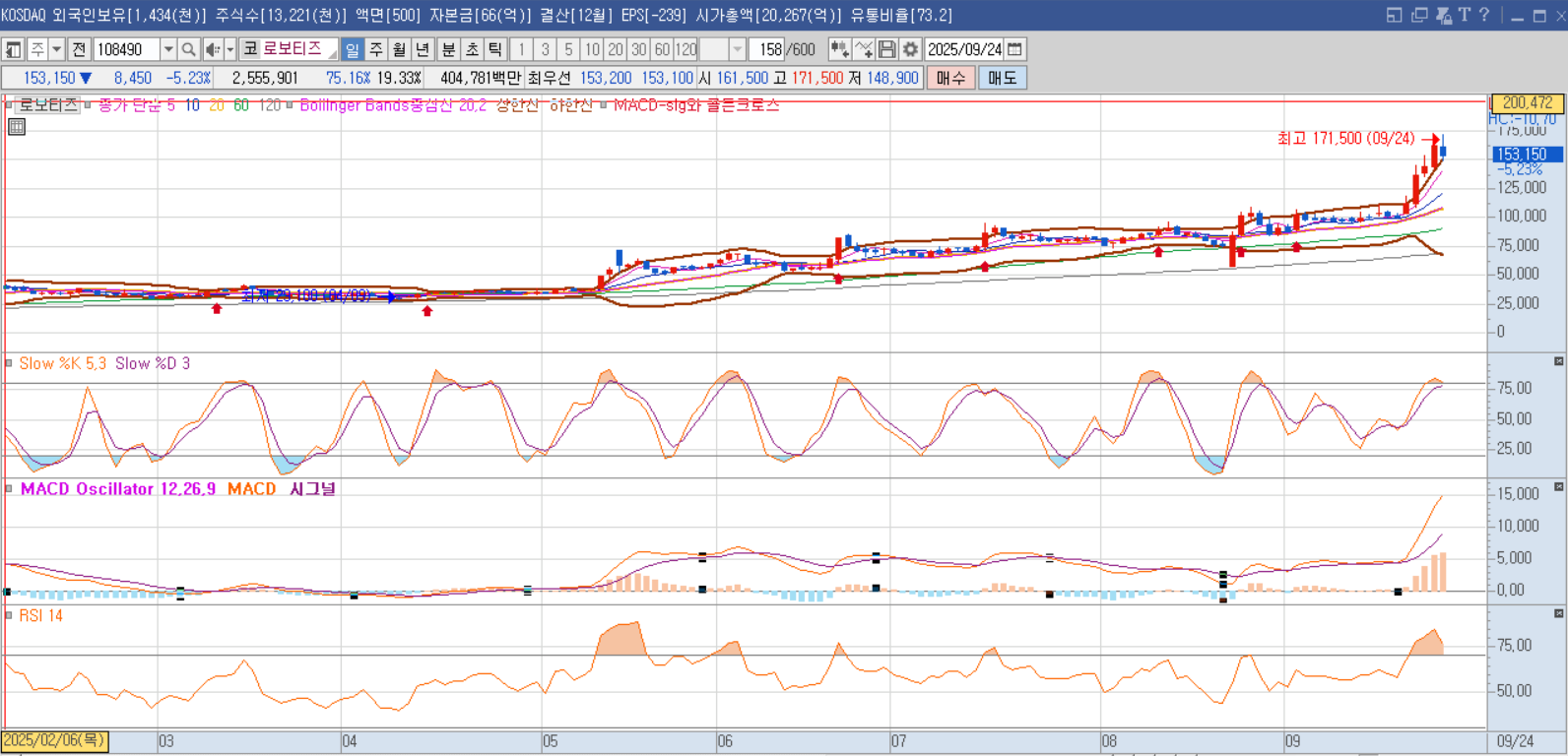Click the RSI 14 indicator label

40,615
